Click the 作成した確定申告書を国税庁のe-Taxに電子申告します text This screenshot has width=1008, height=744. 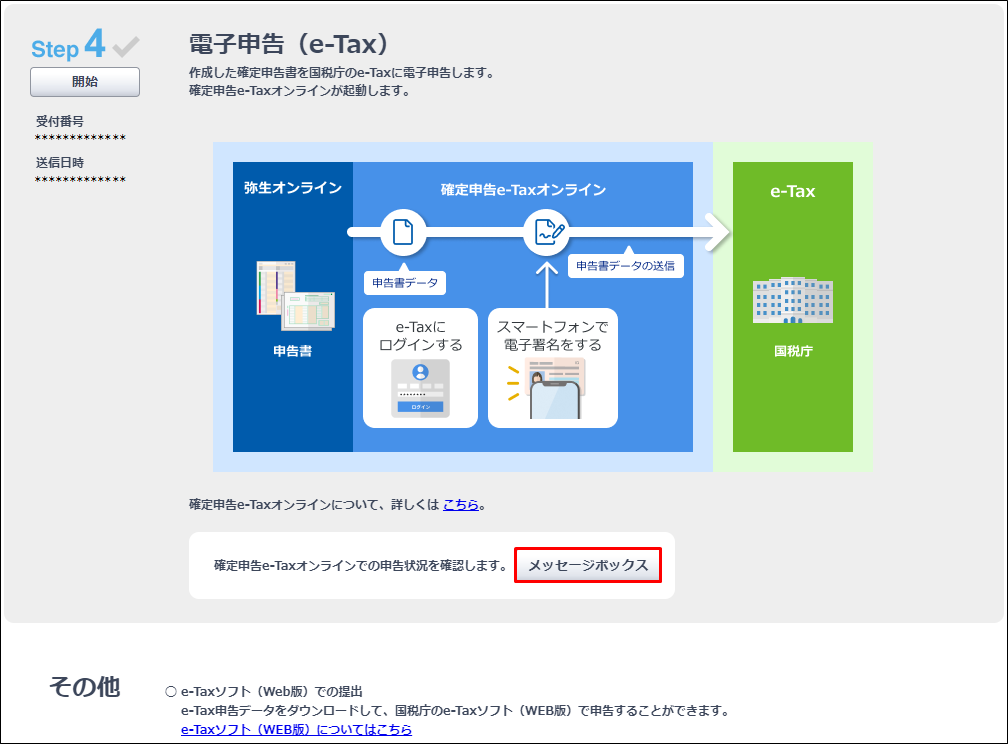coord(344,73)
